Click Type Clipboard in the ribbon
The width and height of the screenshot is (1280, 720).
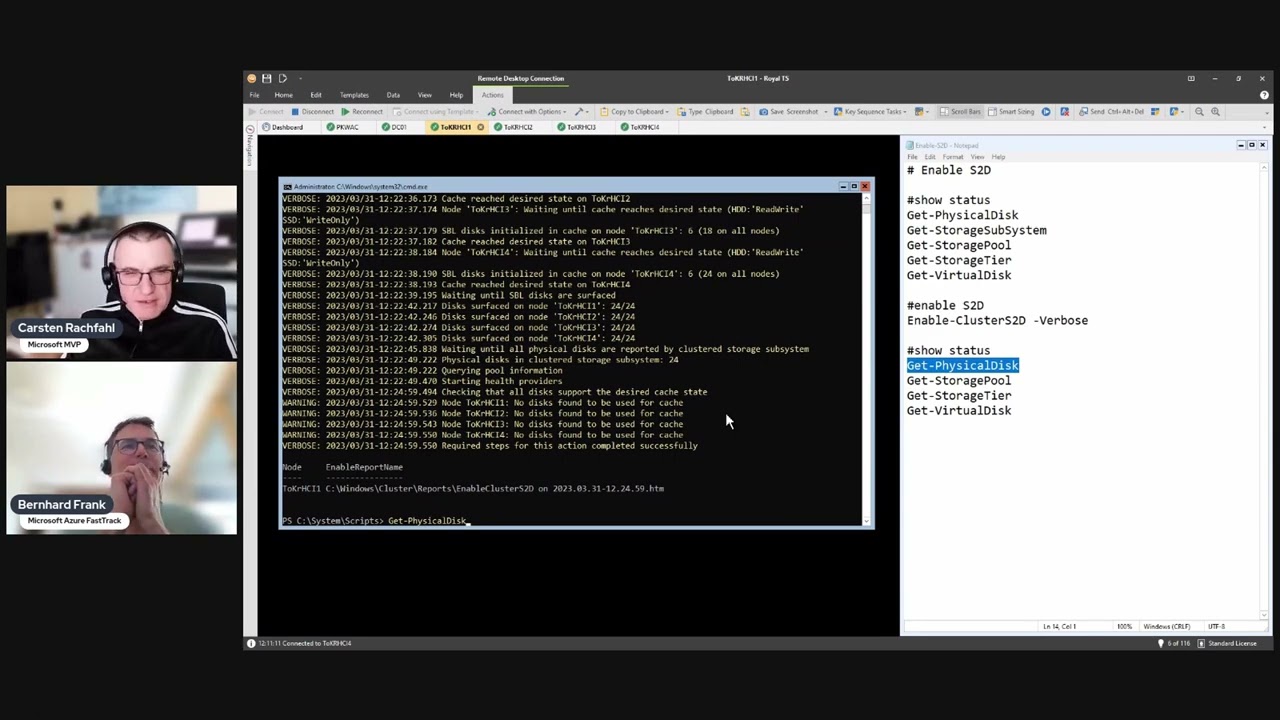pos(705,112)
